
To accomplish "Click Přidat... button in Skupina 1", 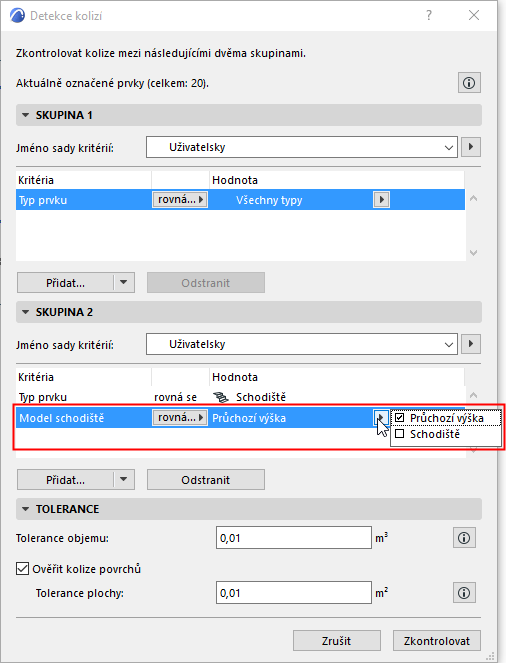I will click(66, 282).
